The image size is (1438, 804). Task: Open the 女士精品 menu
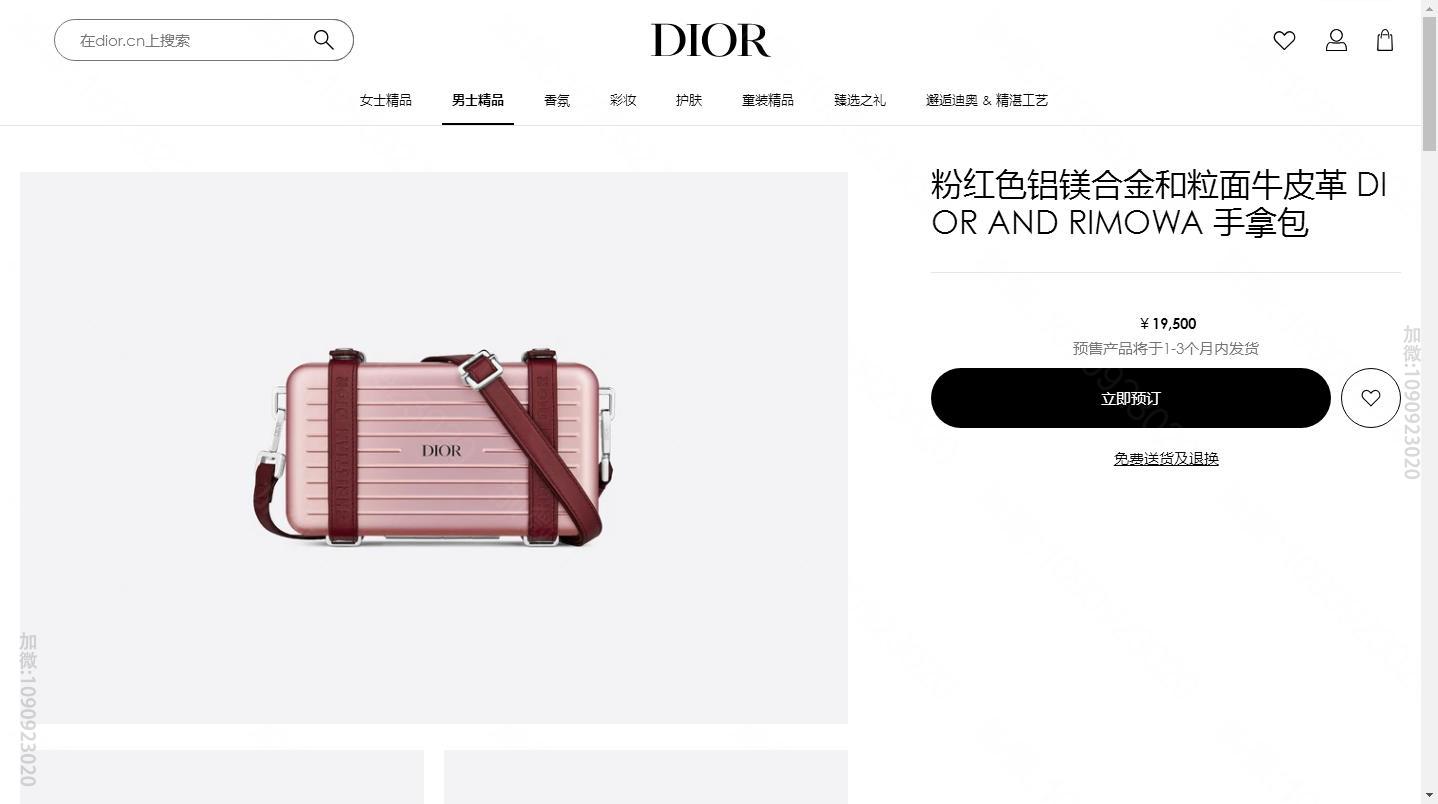386,100
